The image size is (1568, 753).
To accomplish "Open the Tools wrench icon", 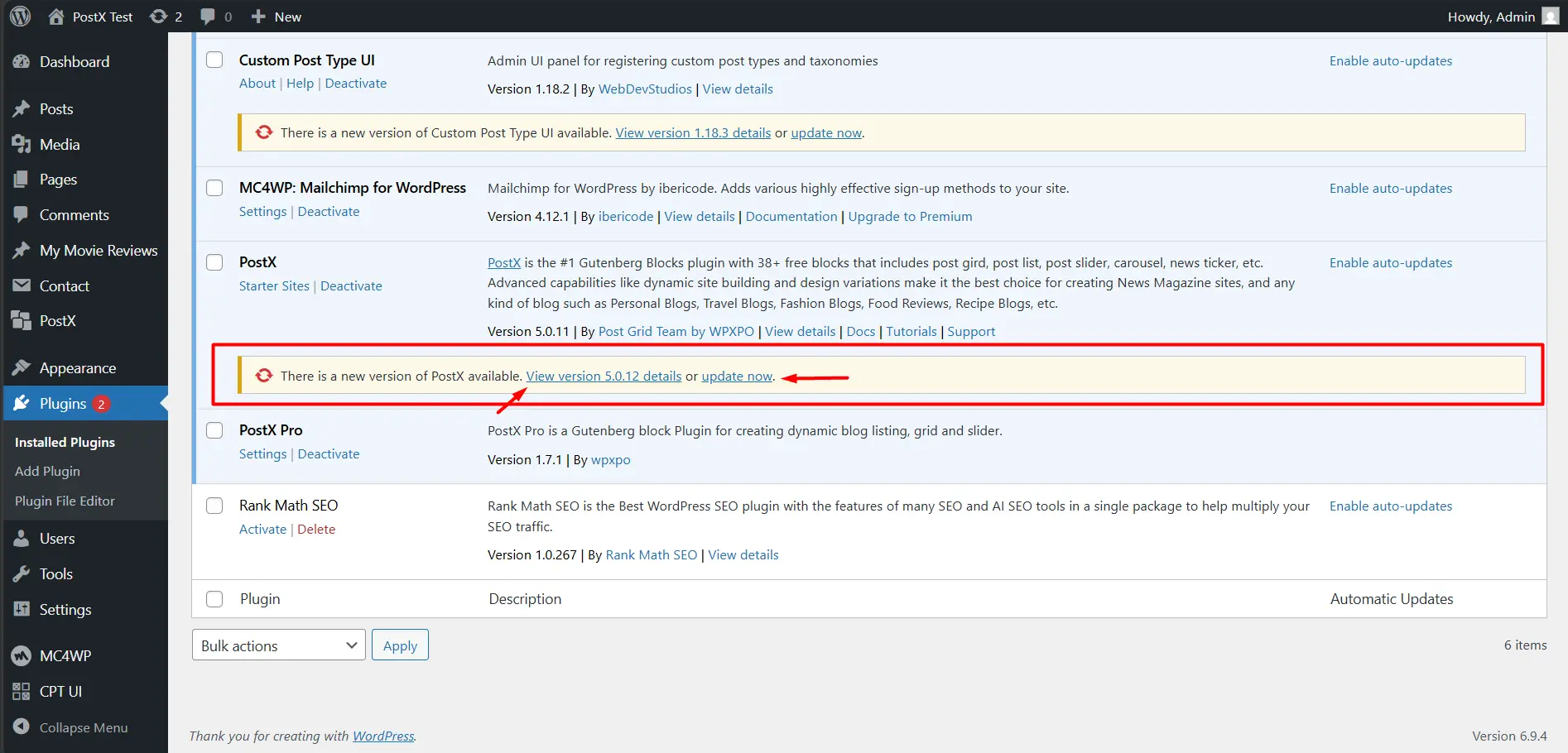I will point(22,573).
